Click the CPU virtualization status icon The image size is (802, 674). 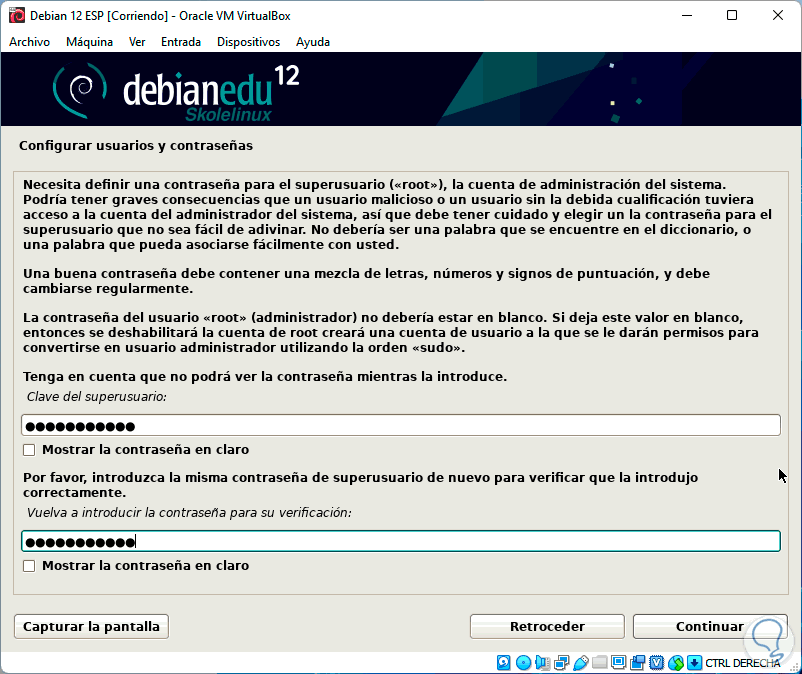click(x=657, y=663)
